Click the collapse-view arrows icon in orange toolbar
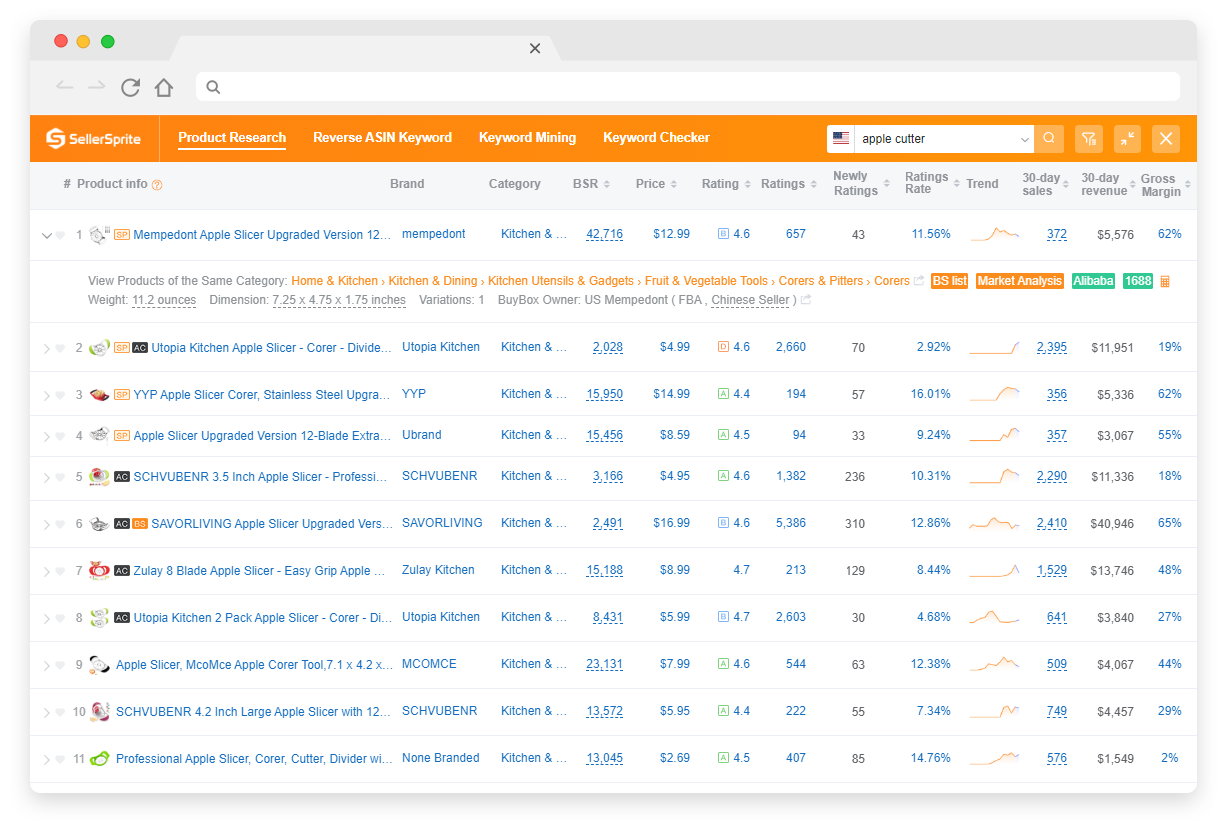Screen dimensions: 1230x821 (x=1127, y=138)
